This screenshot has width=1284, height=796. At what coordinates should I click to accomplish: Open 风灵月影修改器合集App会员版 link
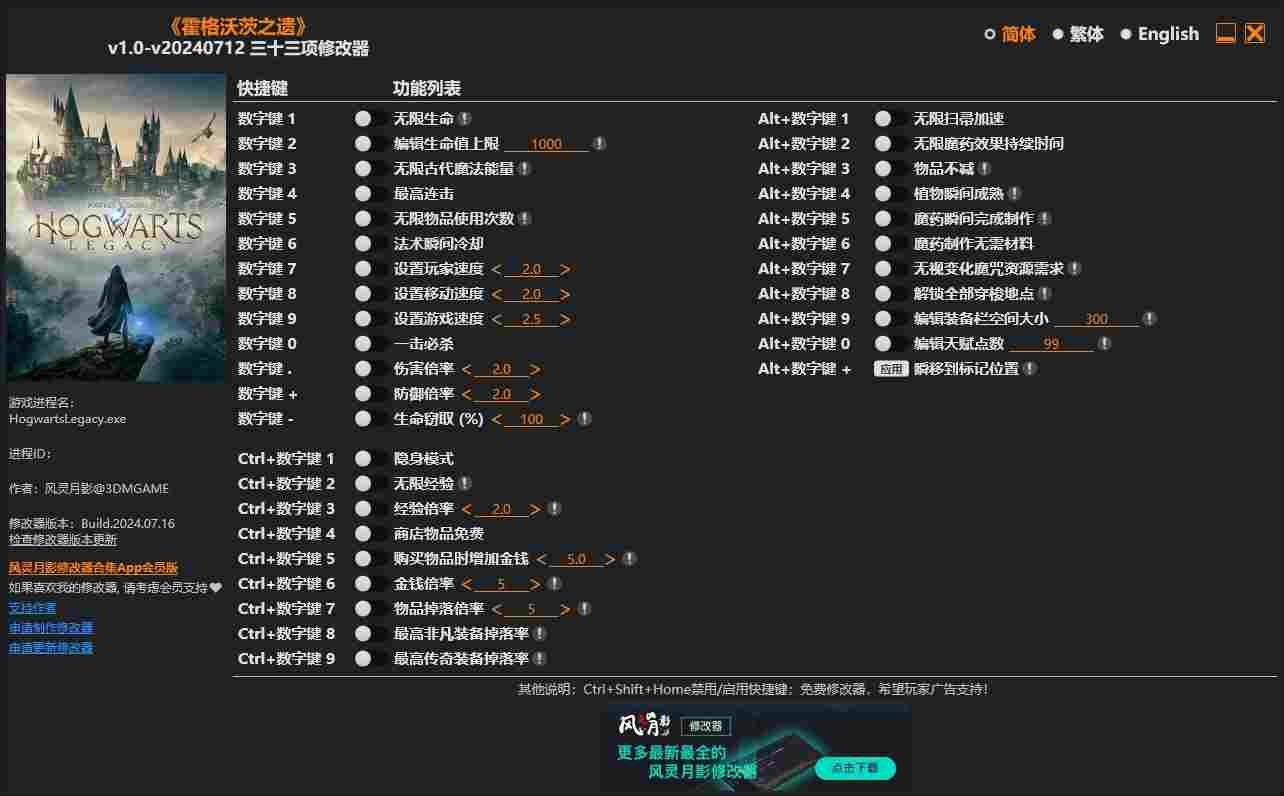pyautogui.click(x=93, y=567)
